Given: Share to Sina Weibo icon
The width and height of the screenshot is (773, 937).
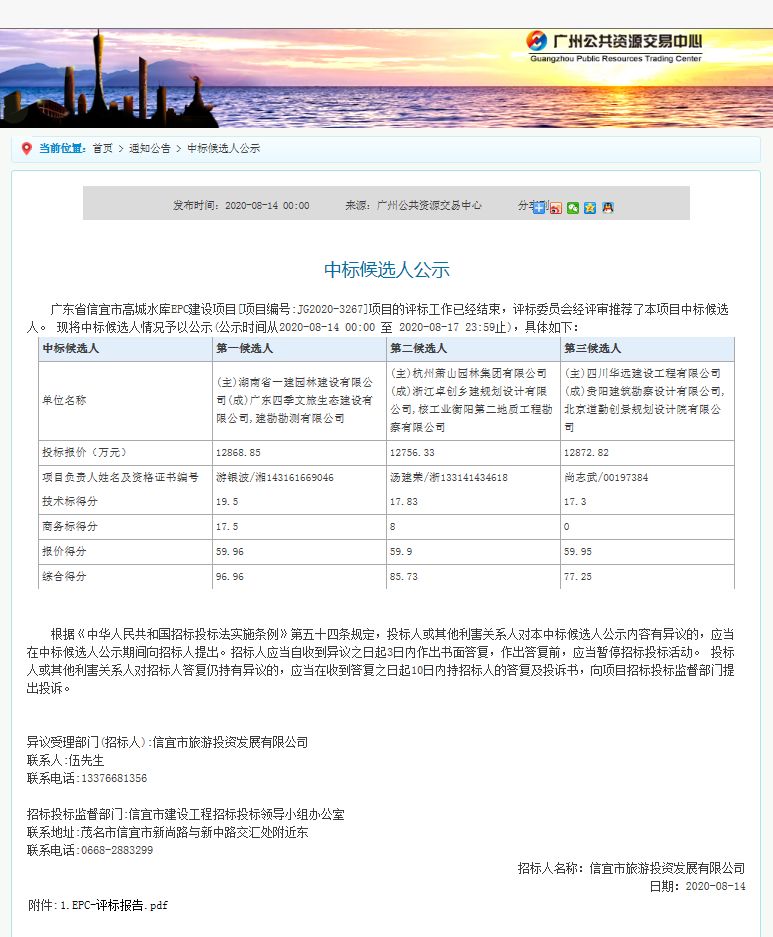Looking at the screenshot, I should pos(556,207).
